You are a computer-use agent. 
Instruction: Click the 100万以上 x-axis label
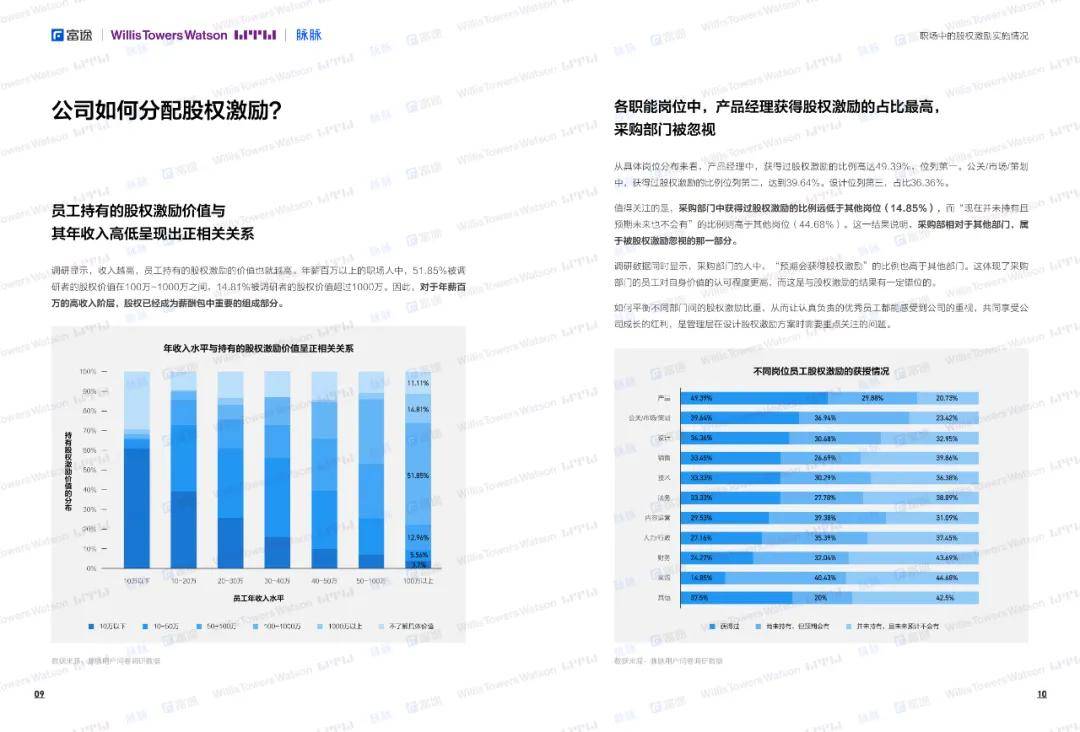click(418, 581)
